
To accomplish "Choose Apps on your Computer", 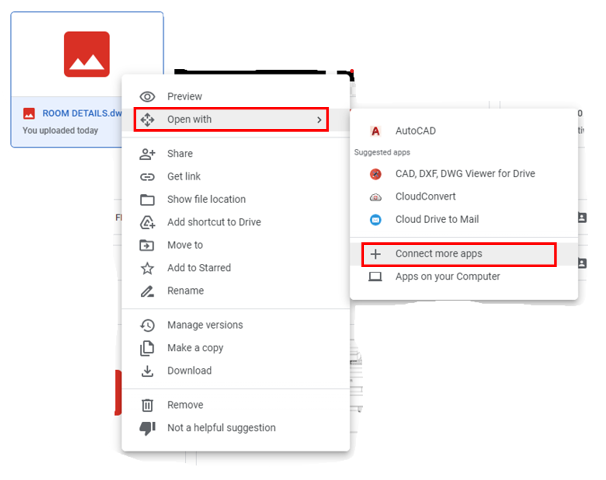I will click(x=447, y=277).
